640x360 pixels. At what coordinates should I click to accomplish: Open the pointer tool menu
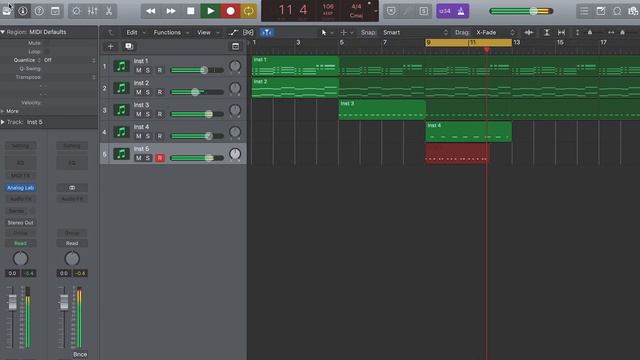pyautogui.click(x=326, y=32)
